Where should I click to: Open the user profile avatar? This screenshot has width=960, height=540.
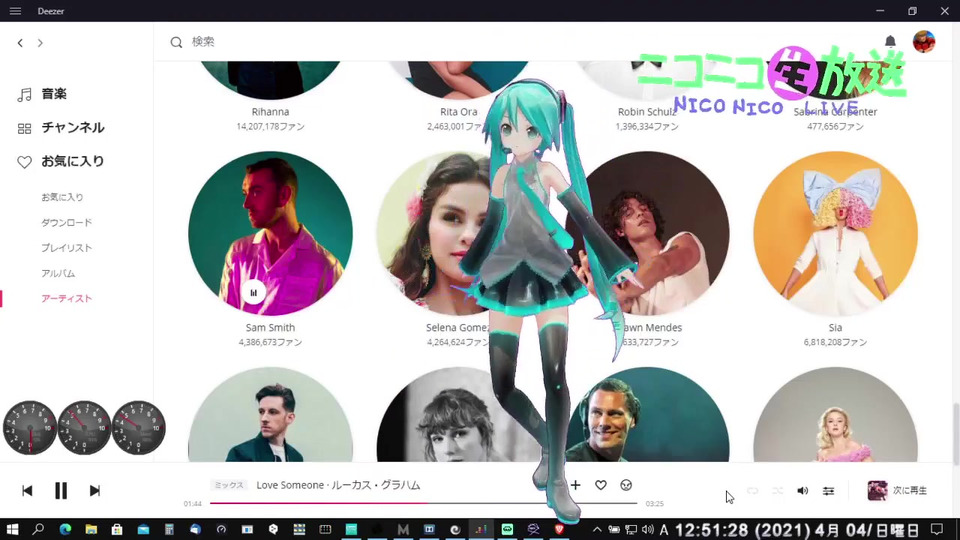pos(924,42)
